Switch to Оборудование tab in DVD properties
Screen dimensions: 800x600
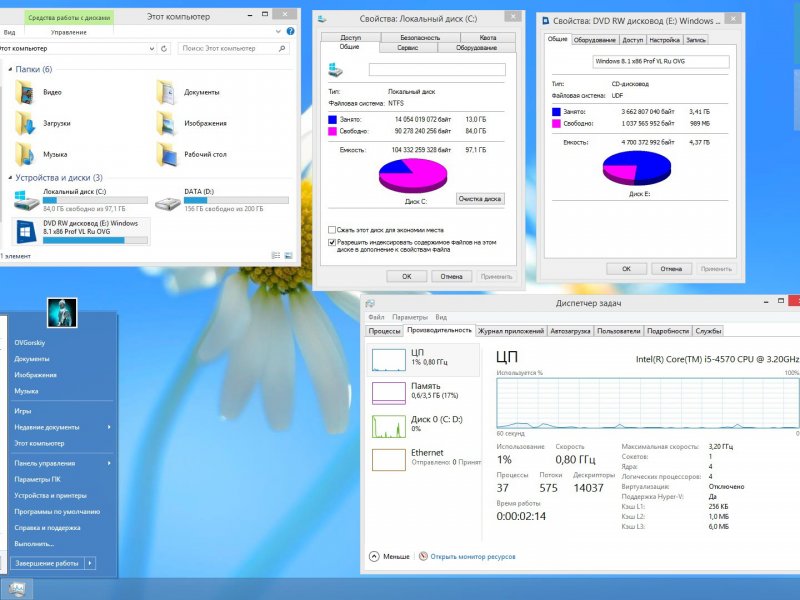click(x=594, y=40)
